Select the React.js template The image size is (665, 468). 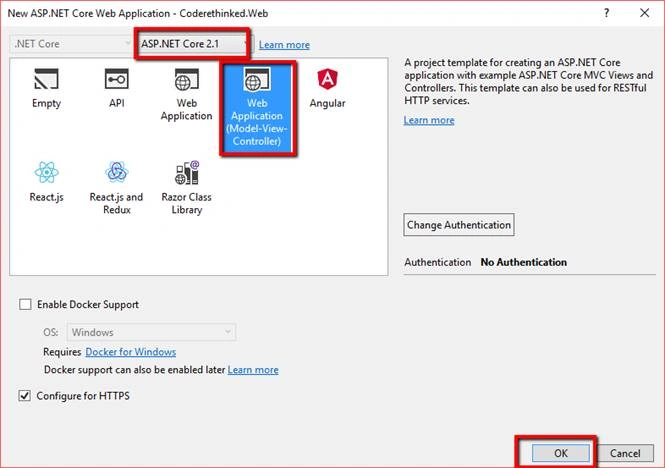(x=46, y=182)
